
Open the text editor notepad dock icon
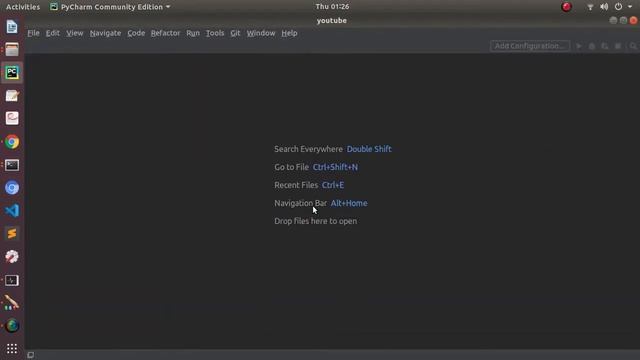click(12, 96)
